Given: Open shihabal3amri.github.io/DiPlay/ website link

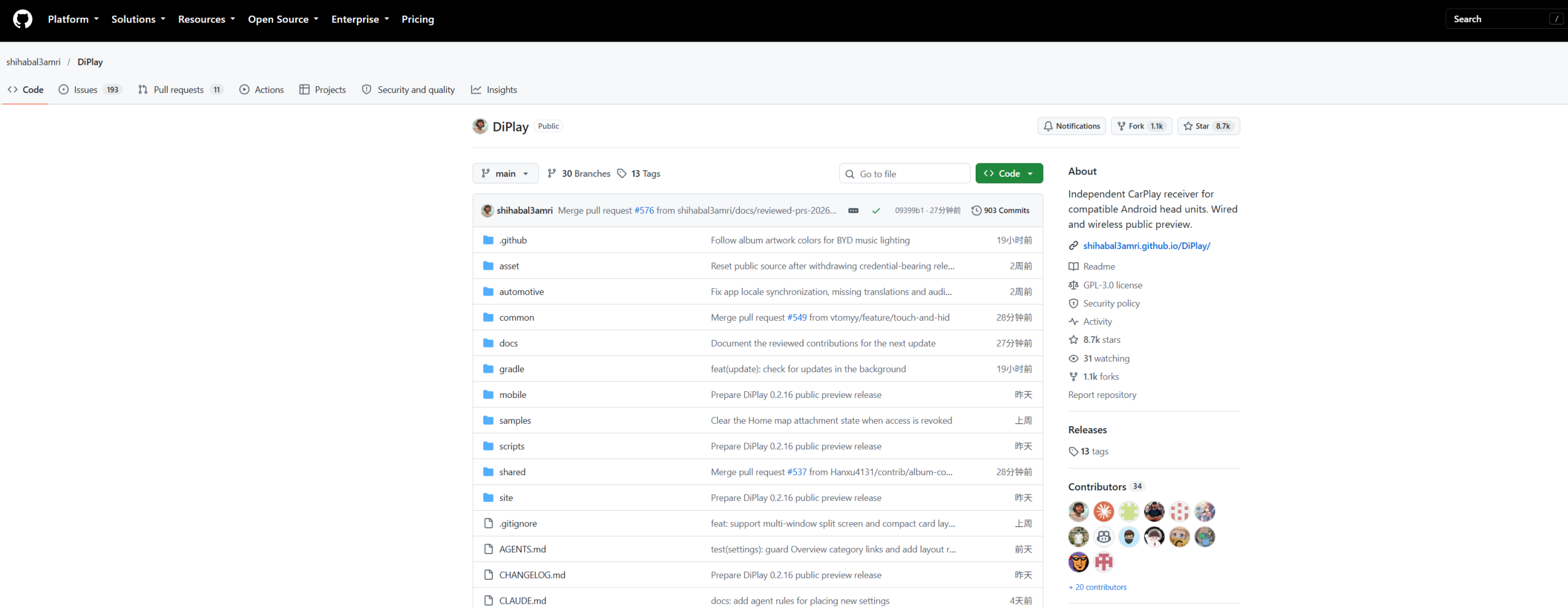Looking at the screenshot, I should [1147, 246].
